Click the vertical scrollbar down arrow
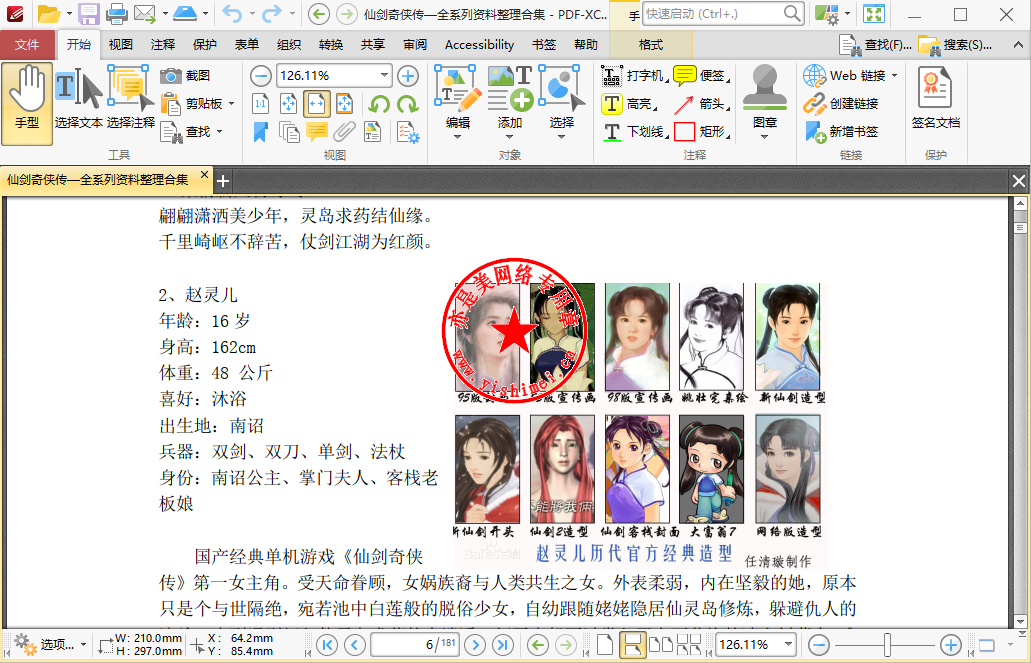Viewport: 1031px width, 663px height. click(x=1020, y=620)
